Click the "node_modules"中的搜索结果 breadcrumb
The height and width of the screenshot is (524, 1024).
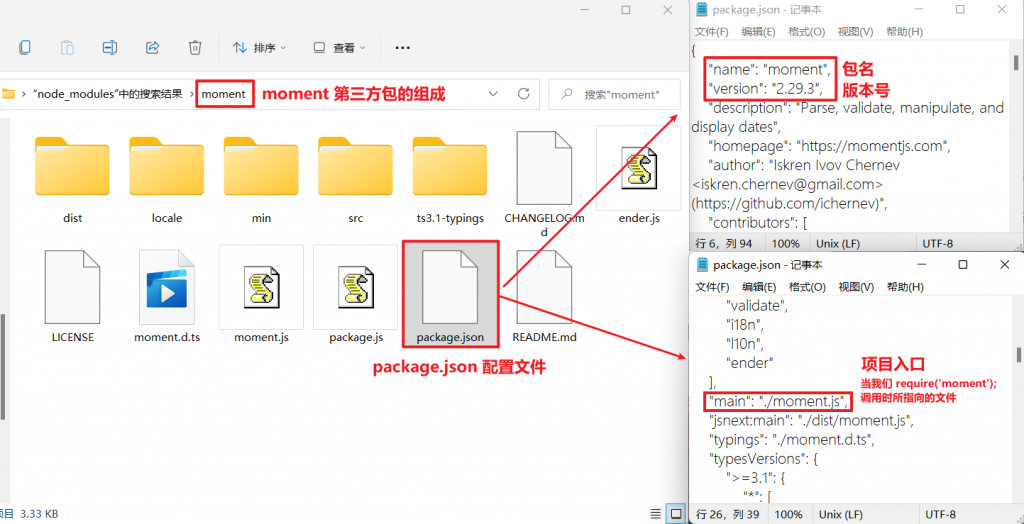tap(108, 94)
